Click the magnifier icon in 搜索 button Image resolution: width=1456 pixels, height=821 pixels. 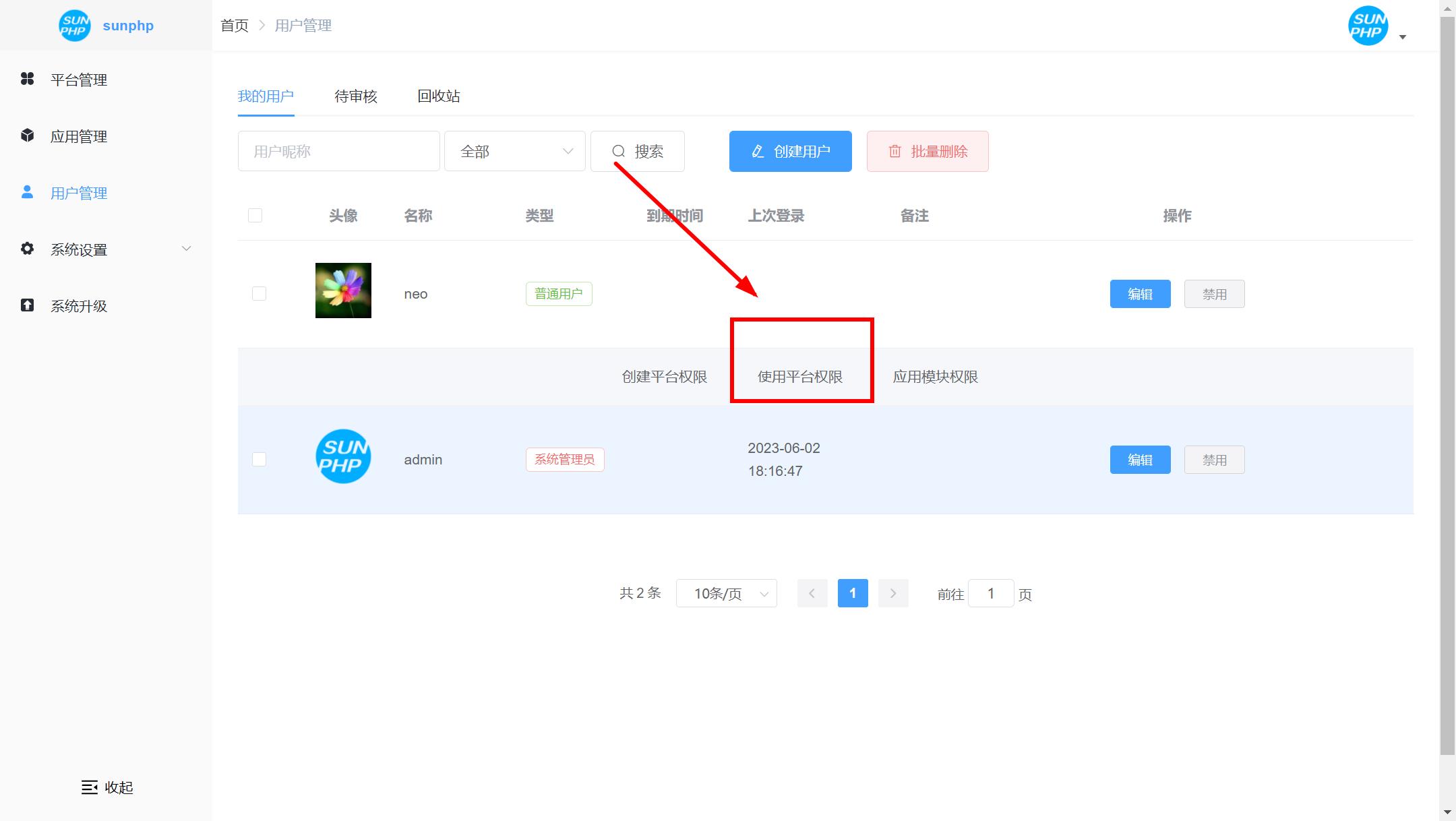click(618, 152)
